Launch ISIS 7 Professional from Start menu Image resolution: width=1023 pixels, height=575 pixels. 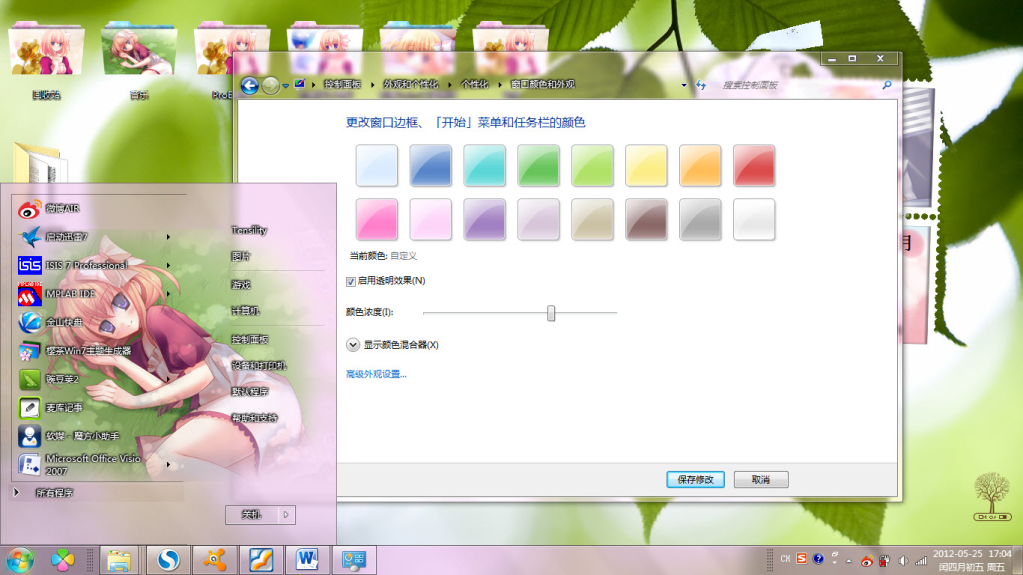click(85, 265)
